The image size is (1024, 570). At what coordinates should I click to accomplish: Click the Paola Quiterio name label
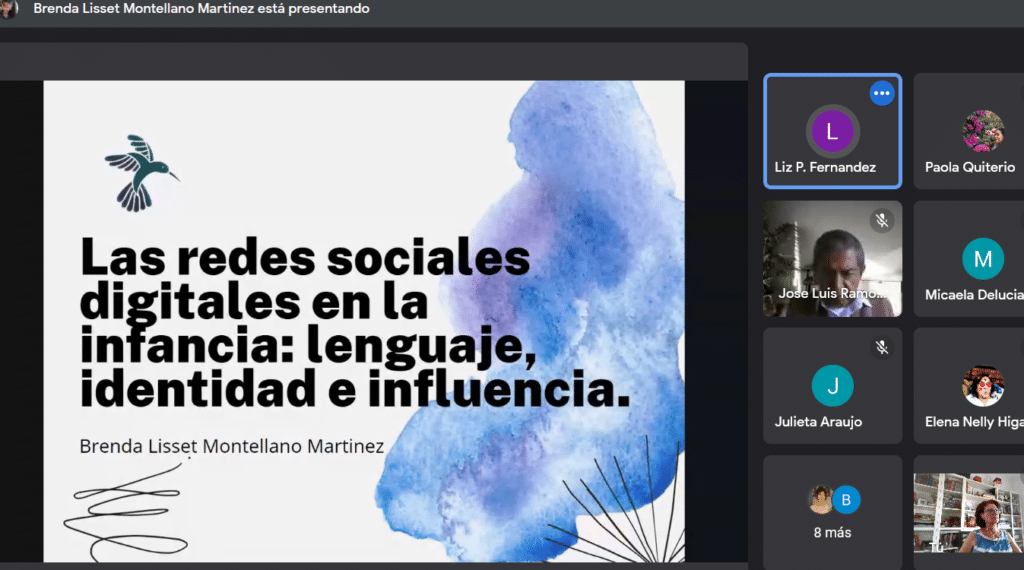(x=970, y=167)
